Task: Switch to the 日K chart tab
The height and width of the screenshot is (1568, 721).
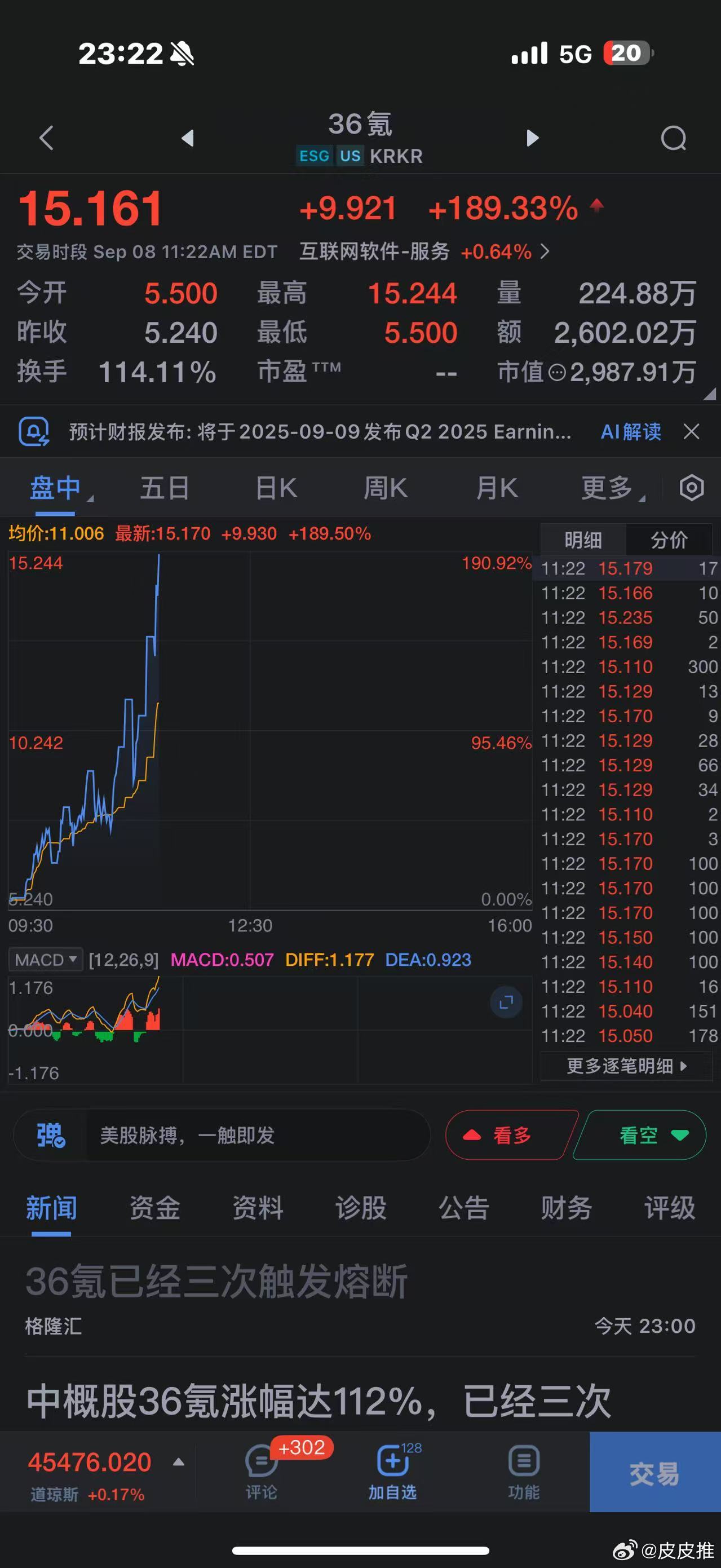Action: tap(276, 488)
